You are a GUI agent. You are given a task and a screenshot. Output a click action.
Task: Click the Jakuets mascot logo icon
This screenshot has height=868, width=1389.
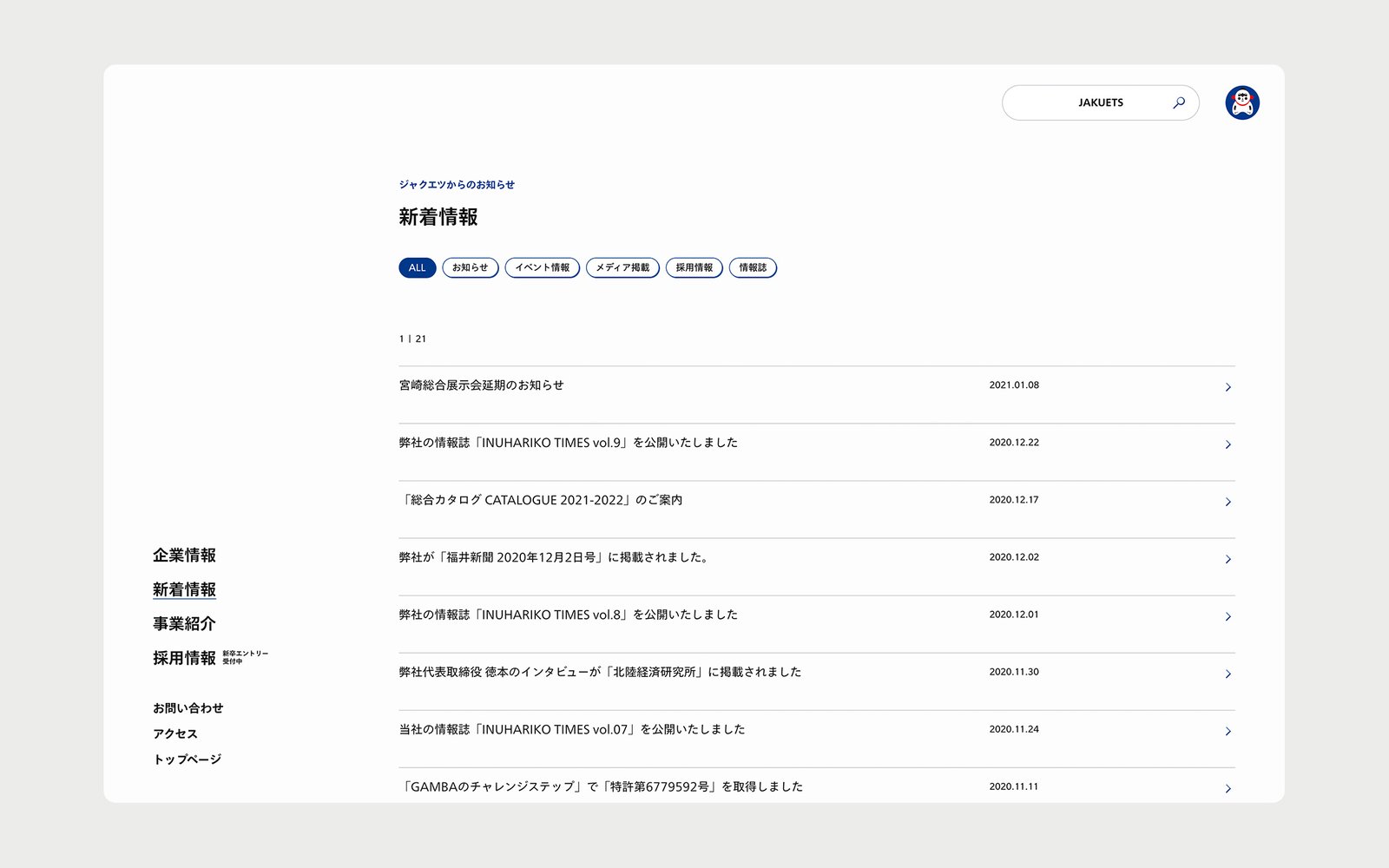1241,102
